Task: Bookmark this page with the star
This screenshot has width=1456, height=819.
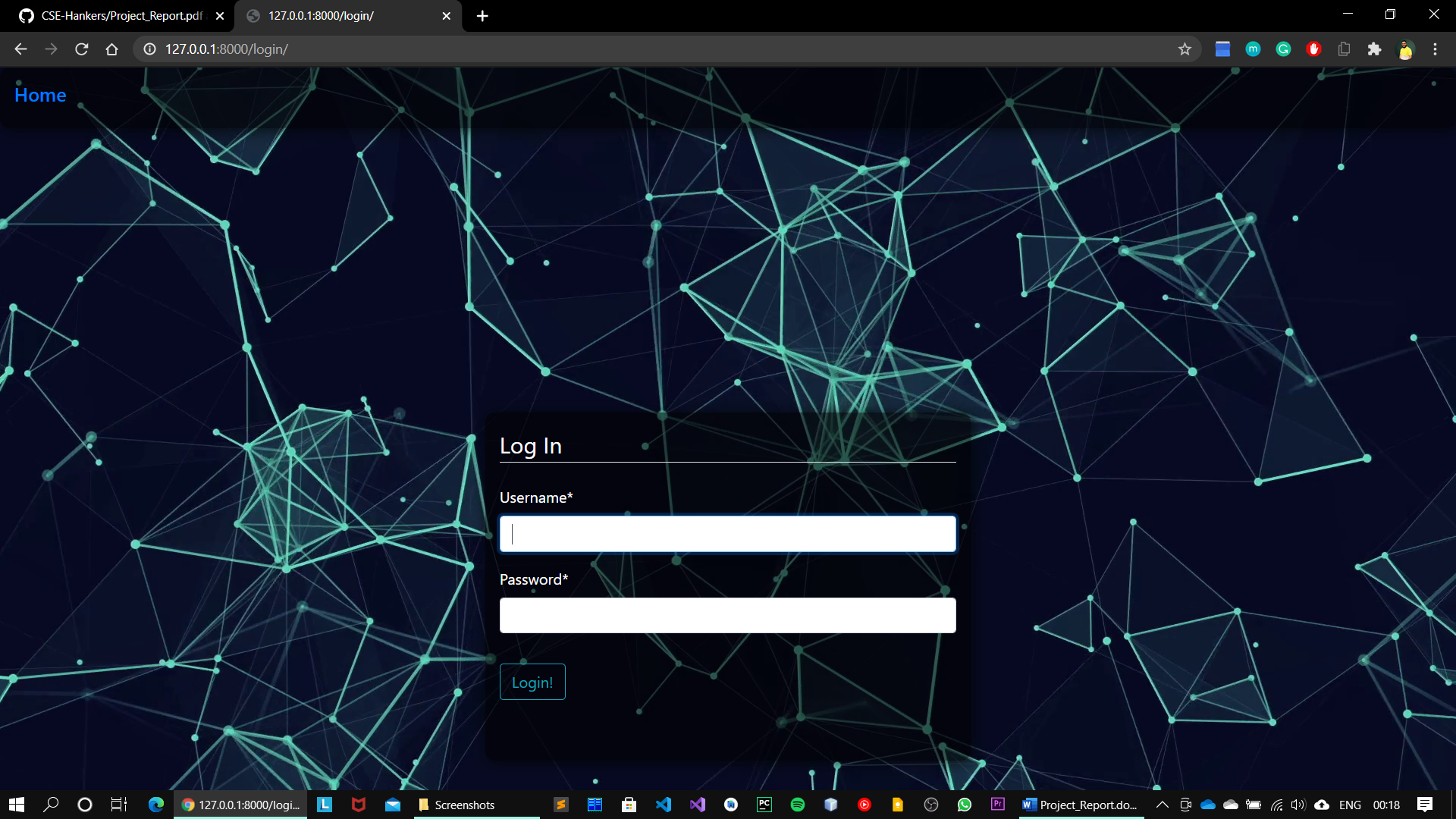Action: point(1185,49)
